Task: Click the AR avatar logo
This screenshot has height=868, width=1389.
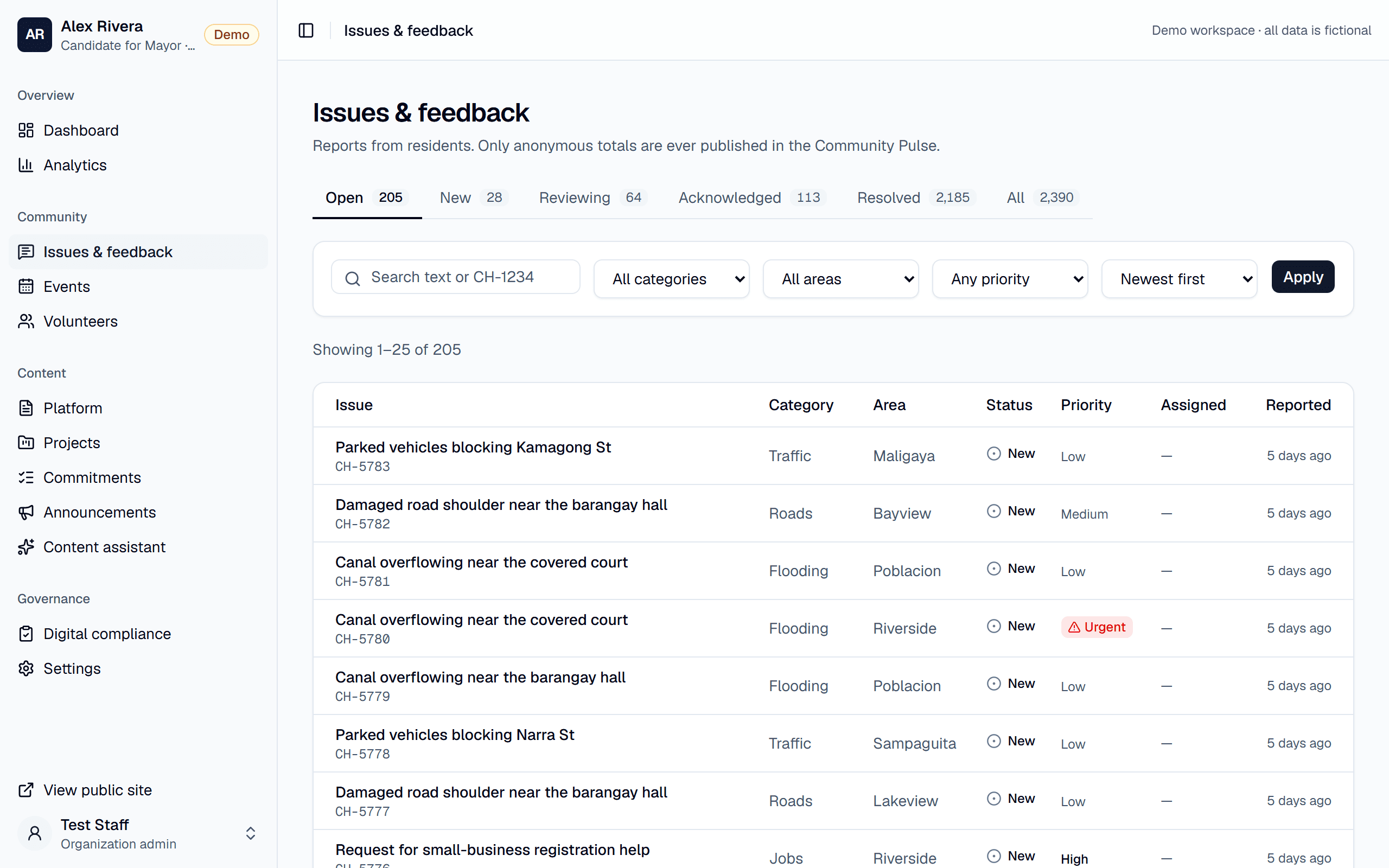Action: (x=34, y=34)
